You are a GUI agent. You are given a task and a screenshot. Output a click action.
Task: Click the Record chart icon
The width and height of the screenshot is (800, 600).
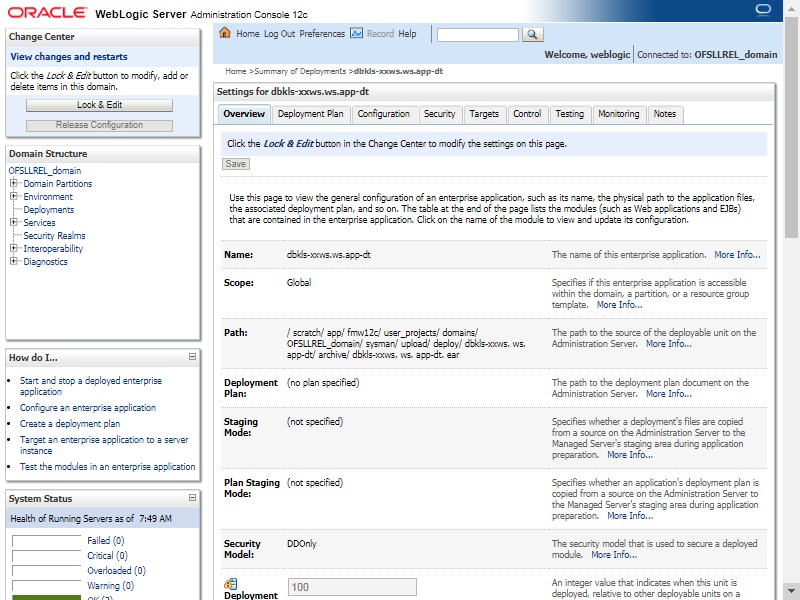tap(356, 33)
